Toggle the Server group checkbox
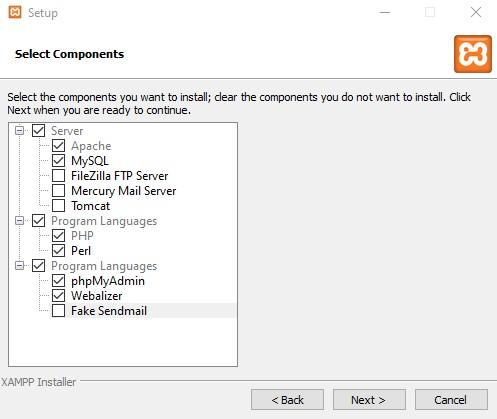This screenshot has height=419, width=497. [38, 131]
